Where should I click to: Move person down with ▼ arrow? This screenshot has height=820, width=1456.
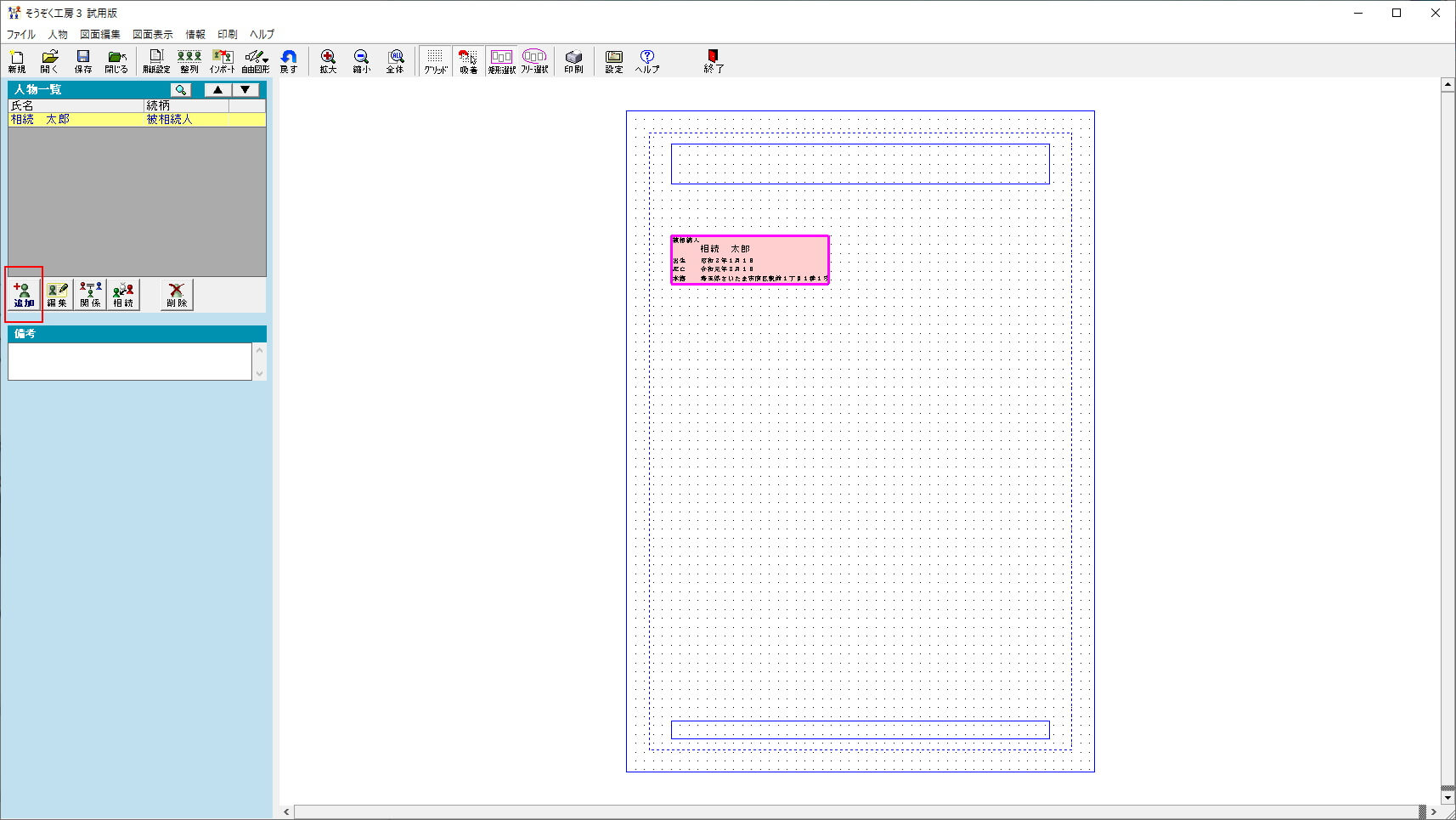pyautogui.click(x=245, y=90)
